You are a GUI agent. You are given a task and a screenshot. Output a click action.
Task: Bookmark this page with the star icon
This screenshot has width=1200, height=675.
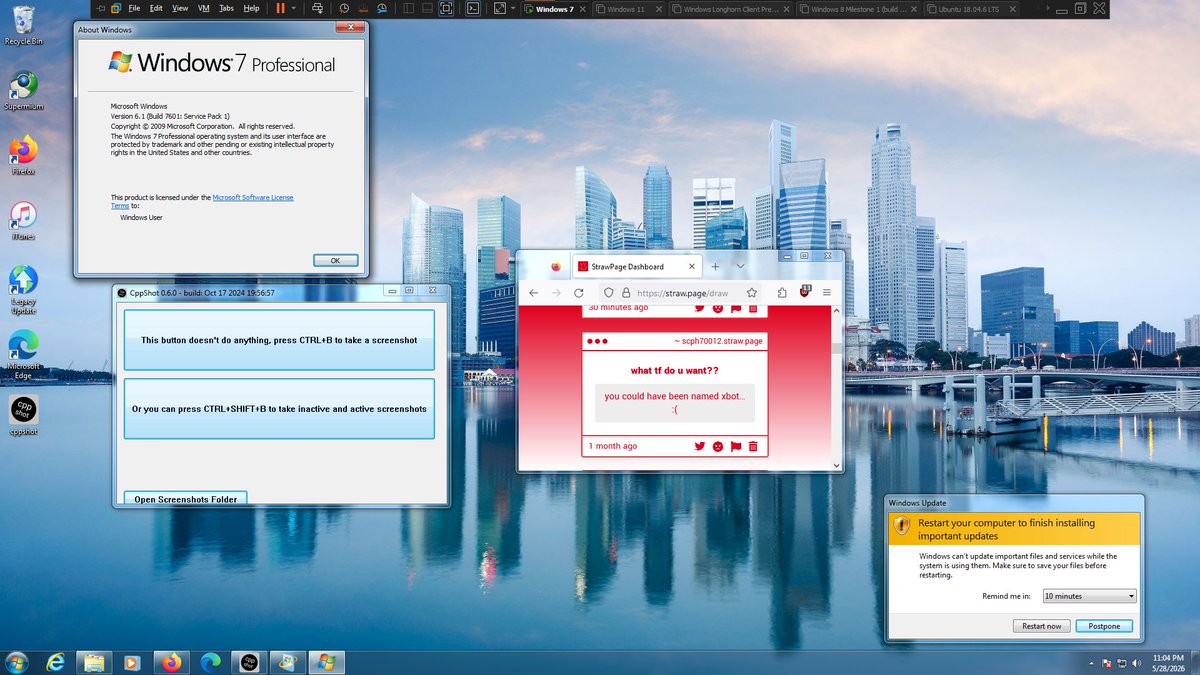point(751,293)
